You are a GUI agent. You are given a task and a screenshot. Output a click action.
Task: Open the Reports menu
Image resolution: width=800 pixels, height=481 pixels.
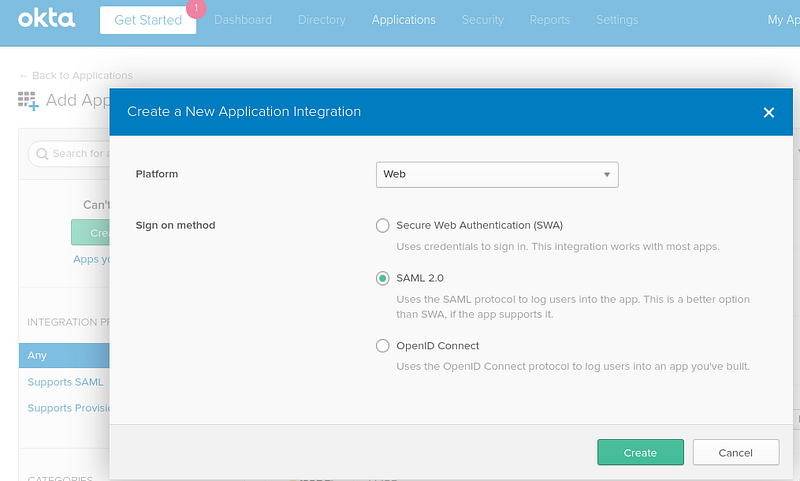coord(549,20)
